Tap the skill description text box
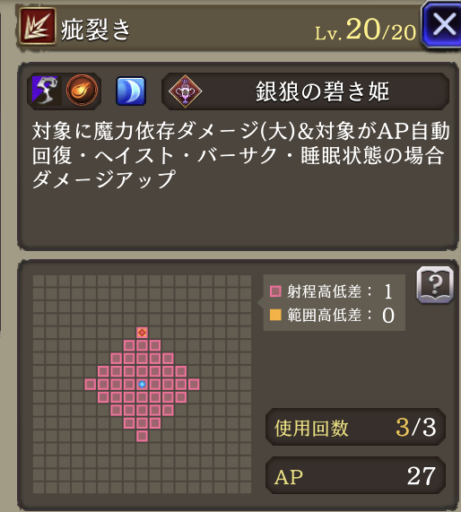The image size is (461, 512). point(238,156)
